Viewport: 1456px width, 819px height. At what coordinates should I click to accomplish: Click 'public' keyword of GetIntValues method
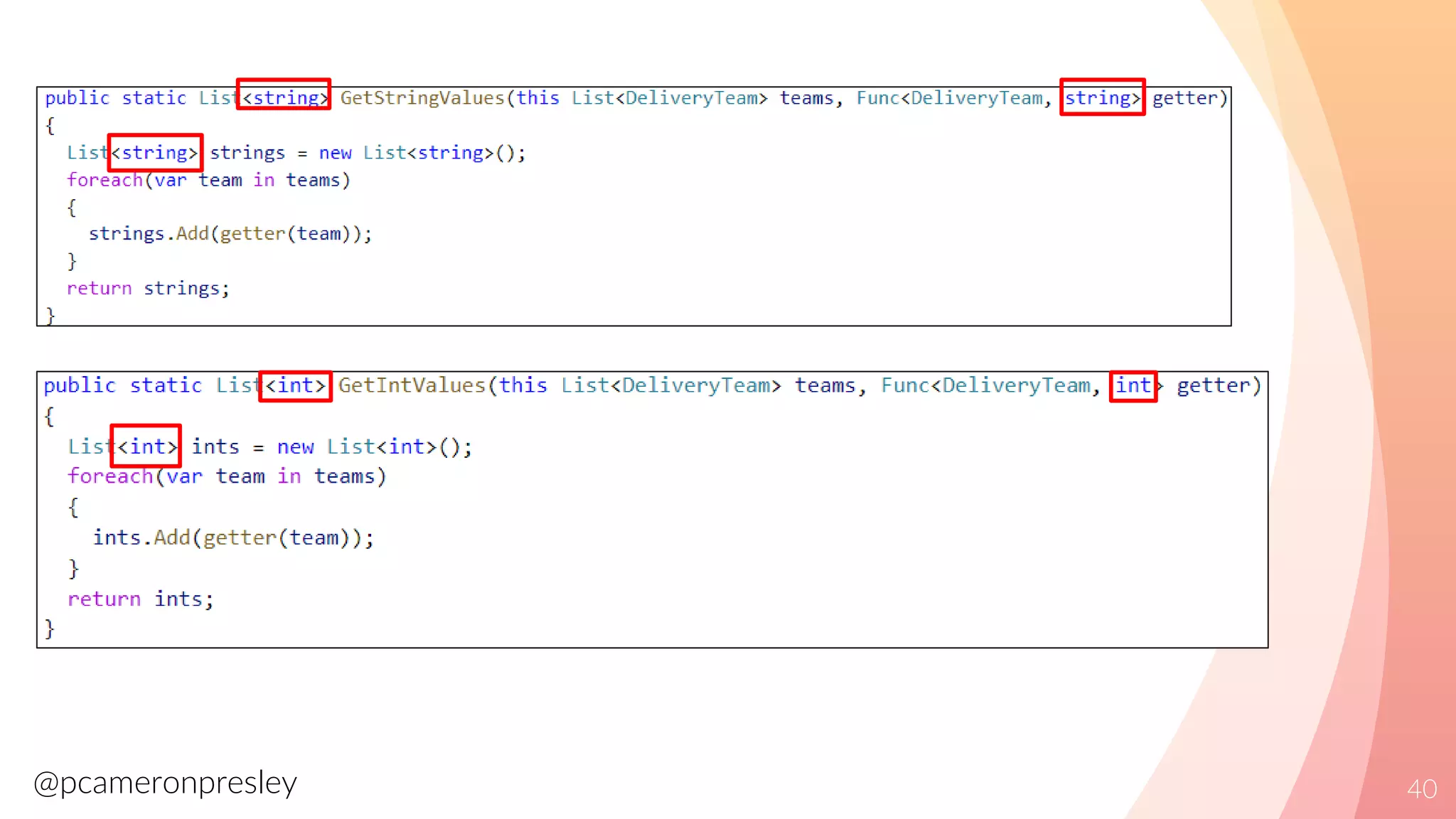[79, 385]
